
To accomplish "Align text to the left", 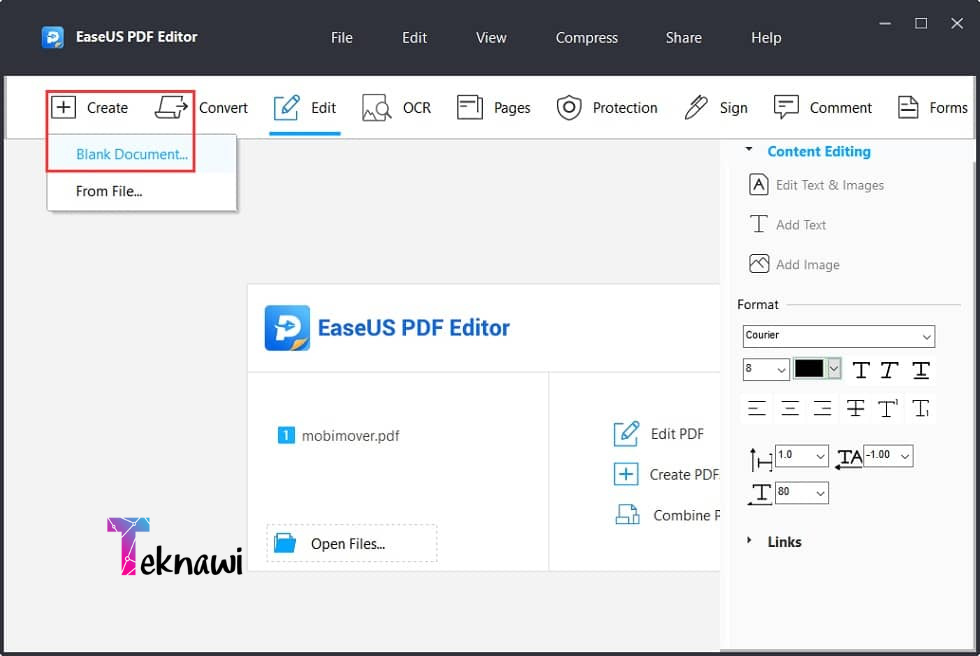I will (x=757, y=409).
